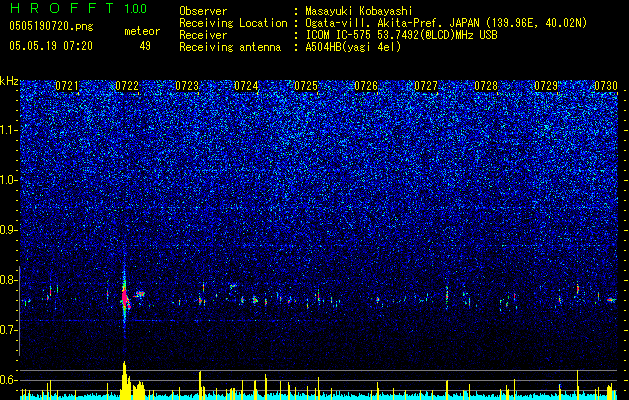Select the file name 0505190720.png
The height and width of the screenshot is (400, 629).
[x=51, y=27]
